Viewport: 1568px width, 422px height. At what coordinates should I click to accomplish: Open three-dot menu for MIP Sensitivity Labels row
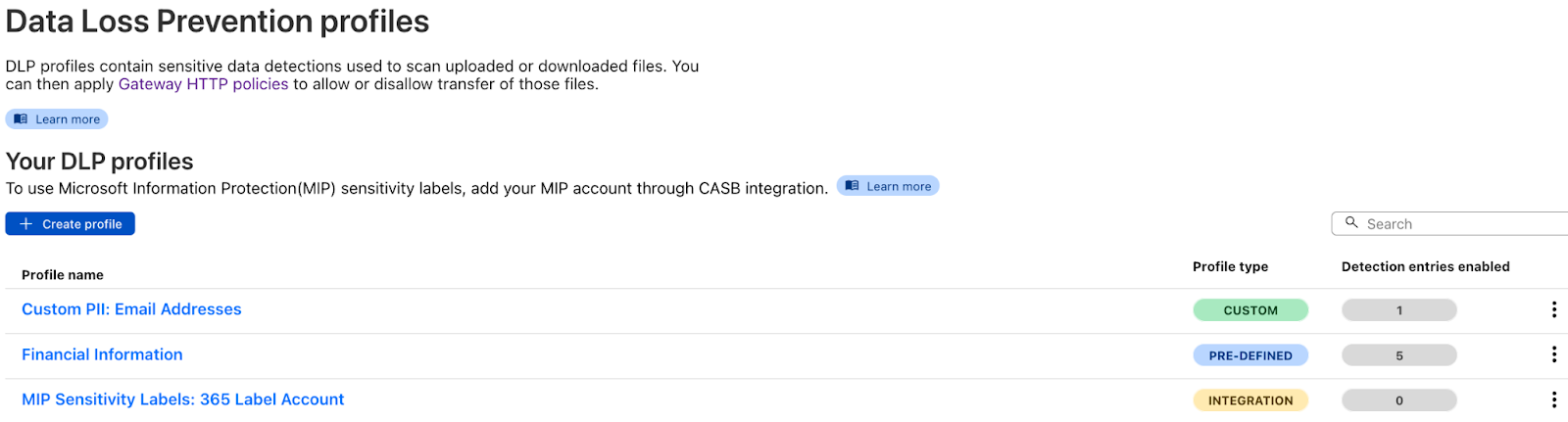pyautogui.click(x=1553, y=399)
